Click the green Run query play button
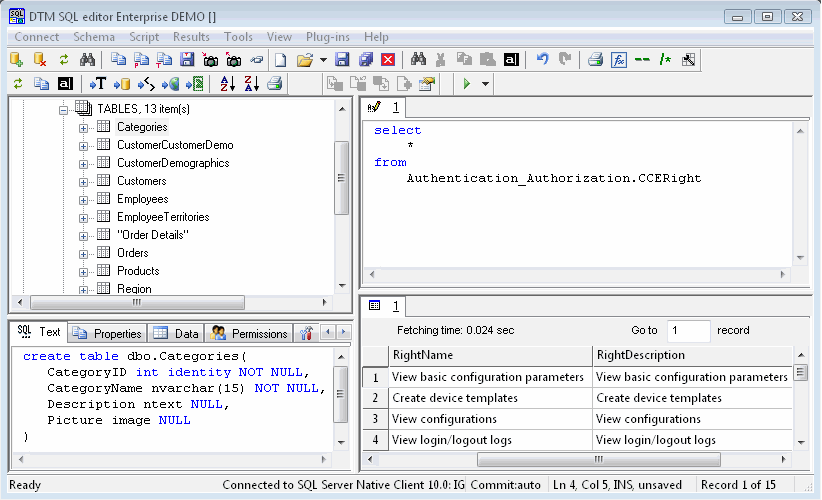 [x=466, y=84]
